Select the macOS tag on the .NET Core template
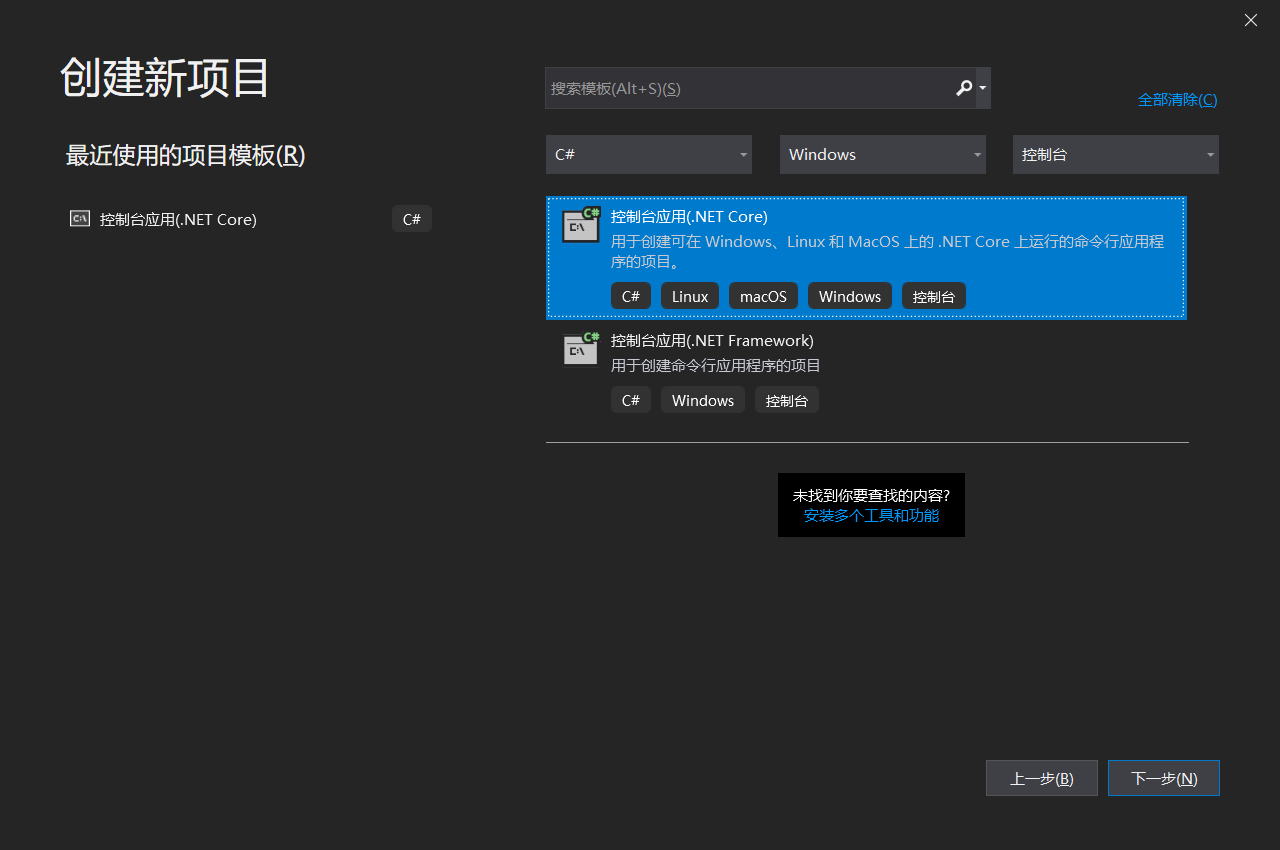Screen dimensions: 1280x850 [763, 295]
